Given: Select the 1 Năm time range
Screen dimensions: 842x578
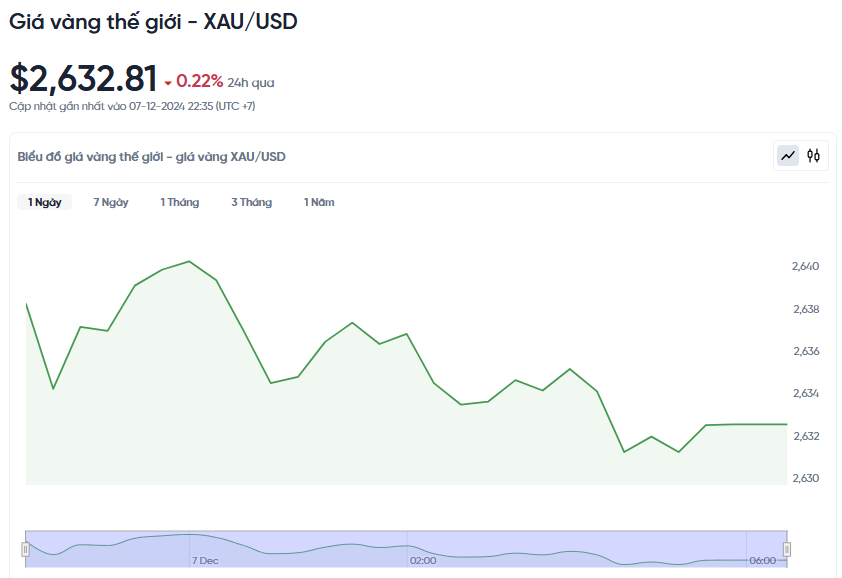Looking at the screenshot, I should click(319, 202).
